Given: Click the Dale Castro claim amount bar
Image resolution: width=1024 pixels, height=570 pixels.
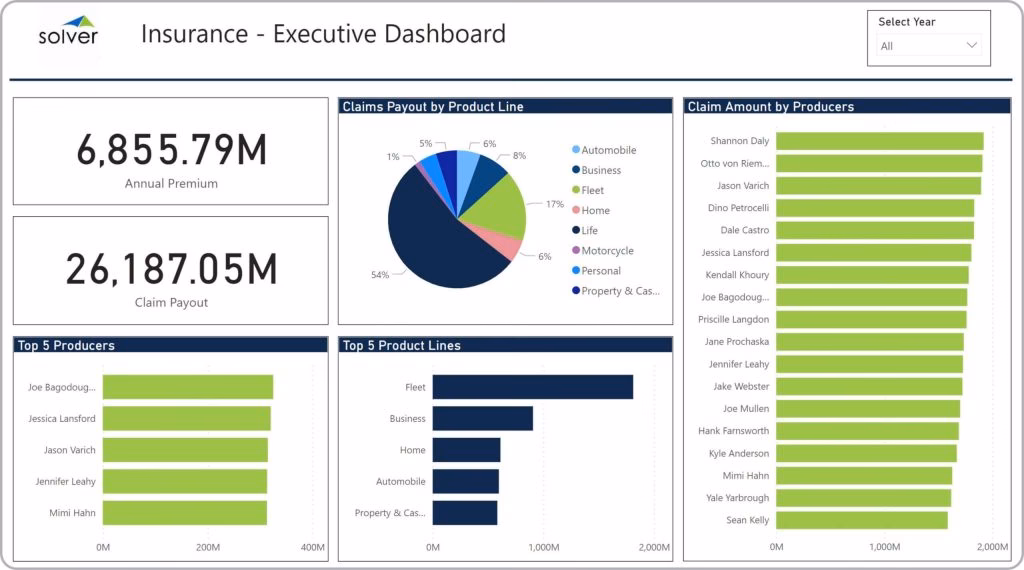Looking at the screenshot, I should pyautogui.click(x=875, y=230).
